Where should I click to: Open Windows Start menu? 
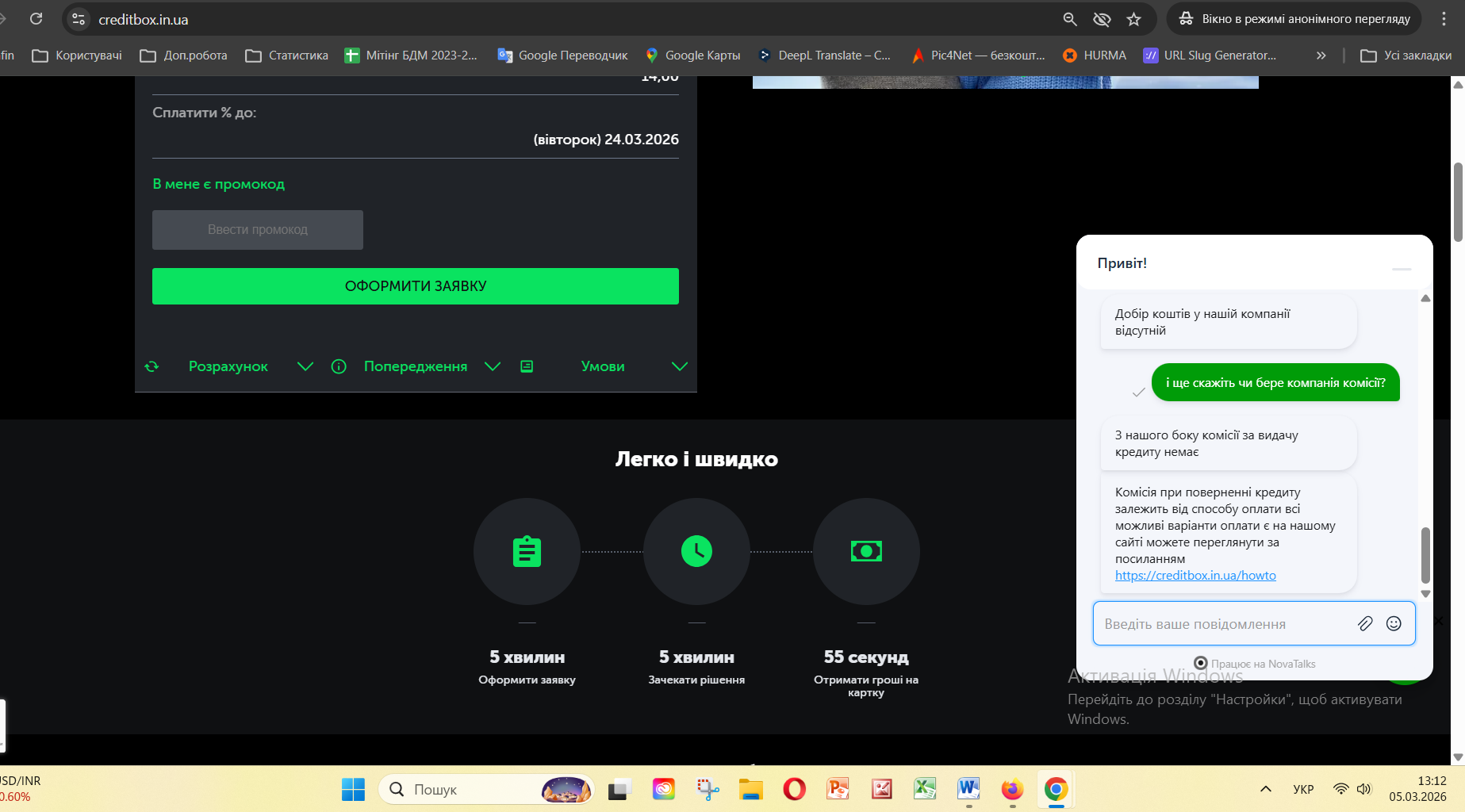tap(353, 789)
